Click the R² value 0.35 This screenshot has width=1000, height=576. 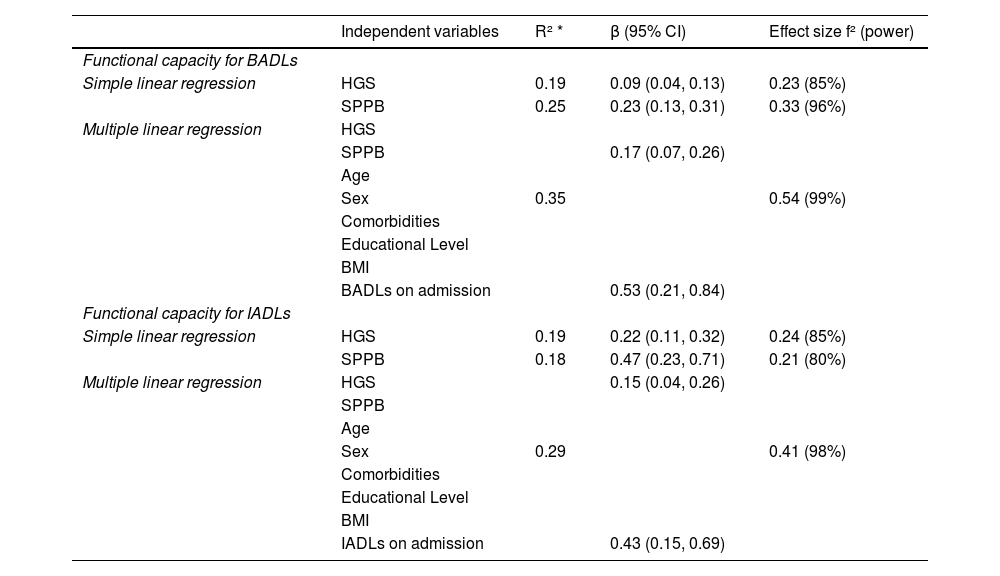(550, 199)
